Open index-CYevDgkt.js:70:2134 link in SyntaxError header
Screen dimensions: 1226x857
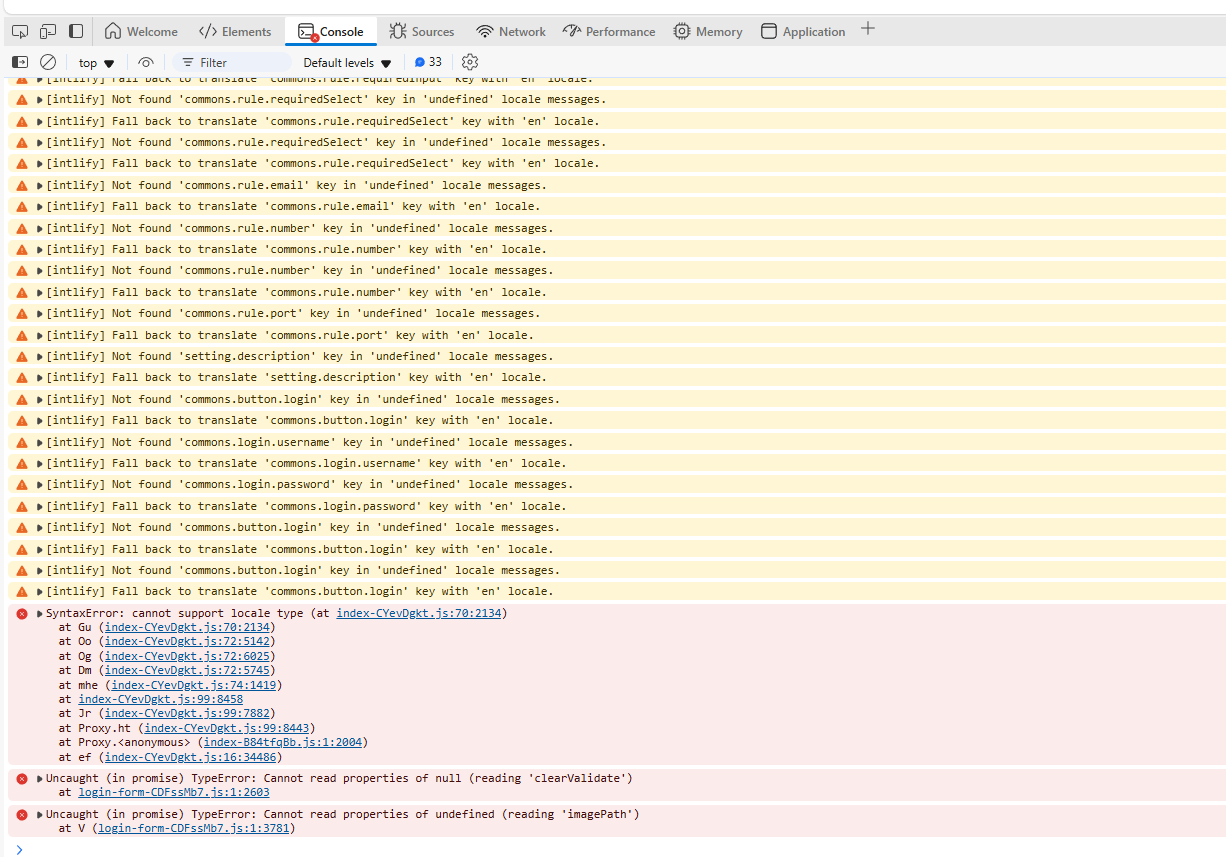pos(418,613)
